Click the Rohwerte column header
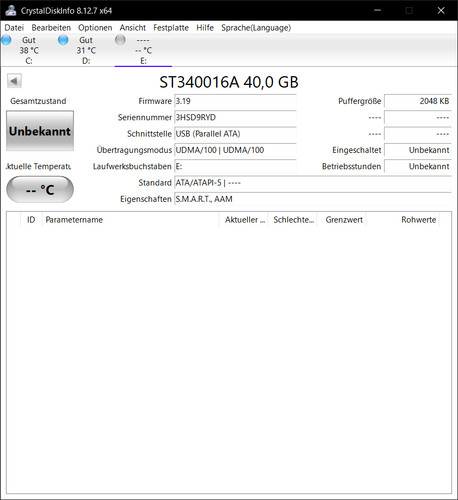Viewport: 458px width, 500px height. [x=403, y=220]
